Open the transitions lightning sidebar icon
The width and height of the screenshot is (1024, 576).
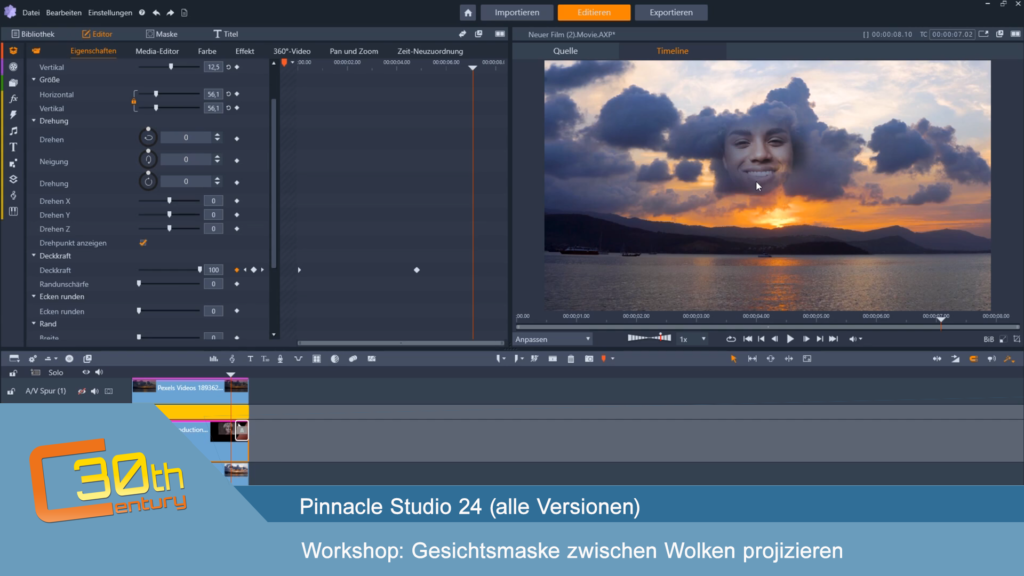pyautogui.click(x=13, y=115)
